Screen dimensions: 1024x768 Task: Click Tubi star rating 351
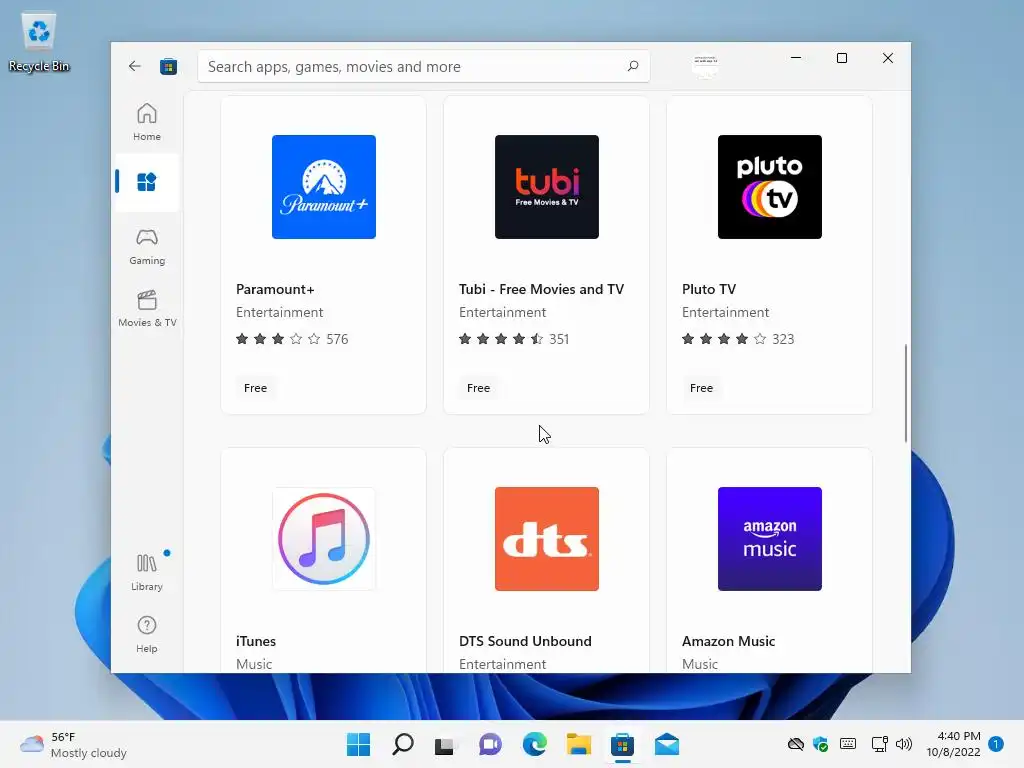(514, 339)
